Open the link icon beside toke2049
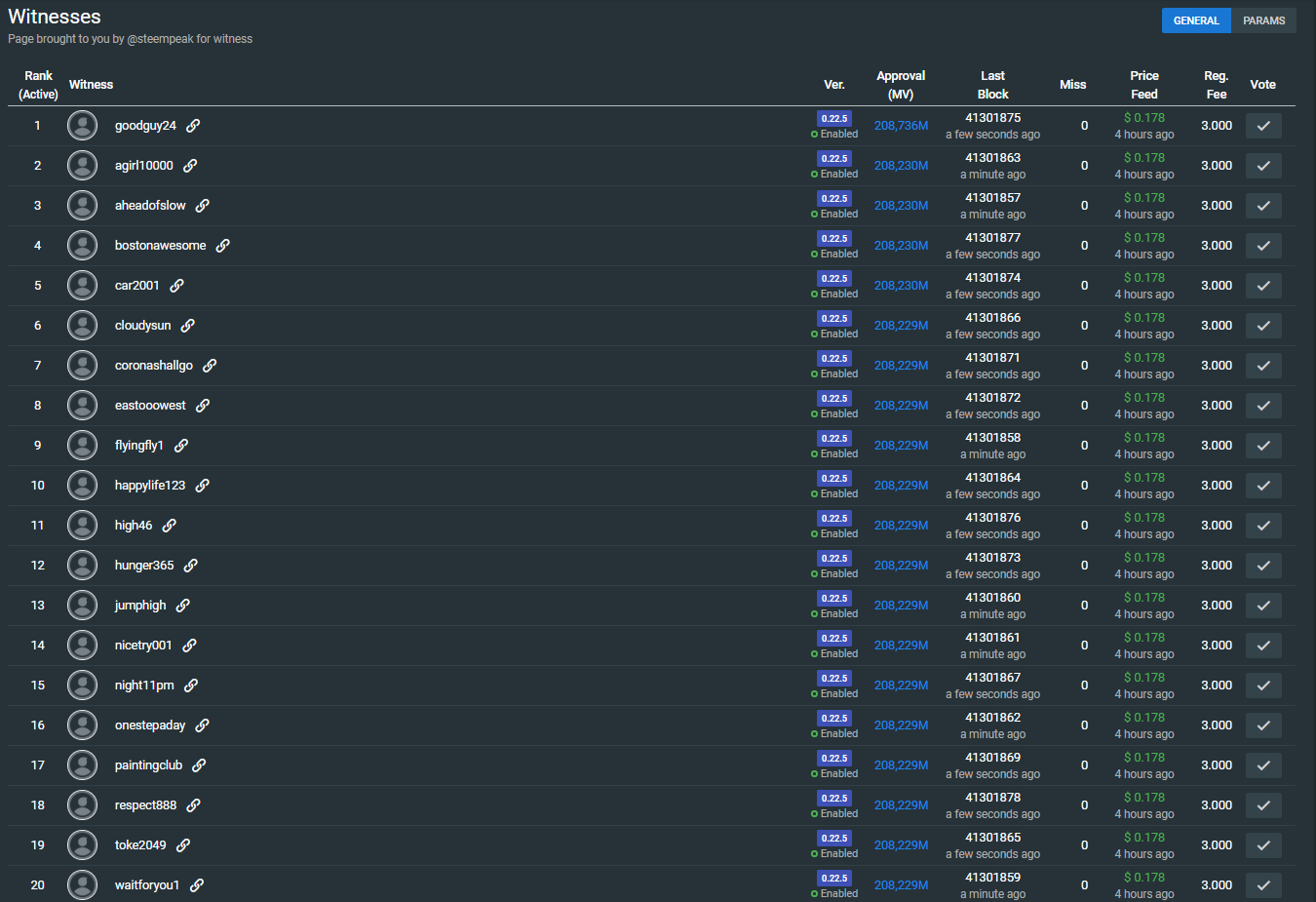Image resolution: width=1316 pixels, height=902 pixels. [x=182, y=845]
